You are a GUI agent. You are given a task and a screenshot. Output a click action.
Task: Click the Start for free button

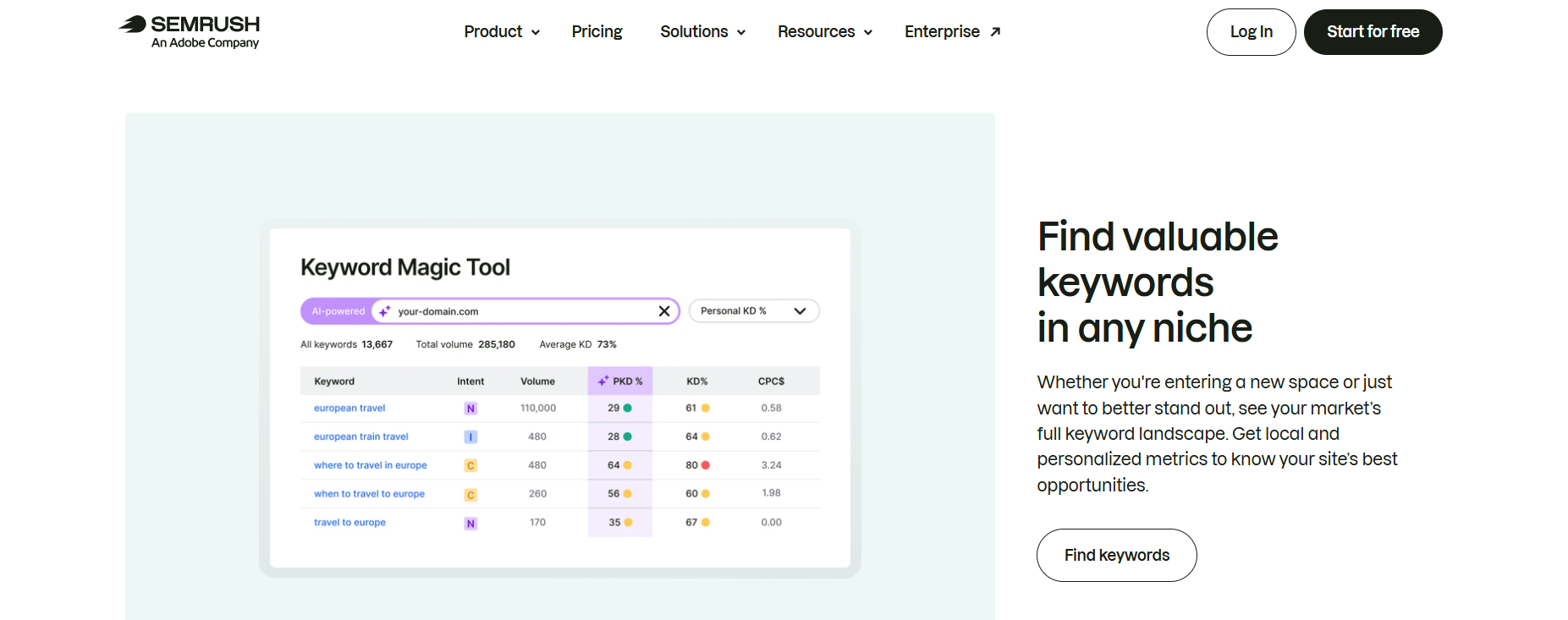(1373, 32)
